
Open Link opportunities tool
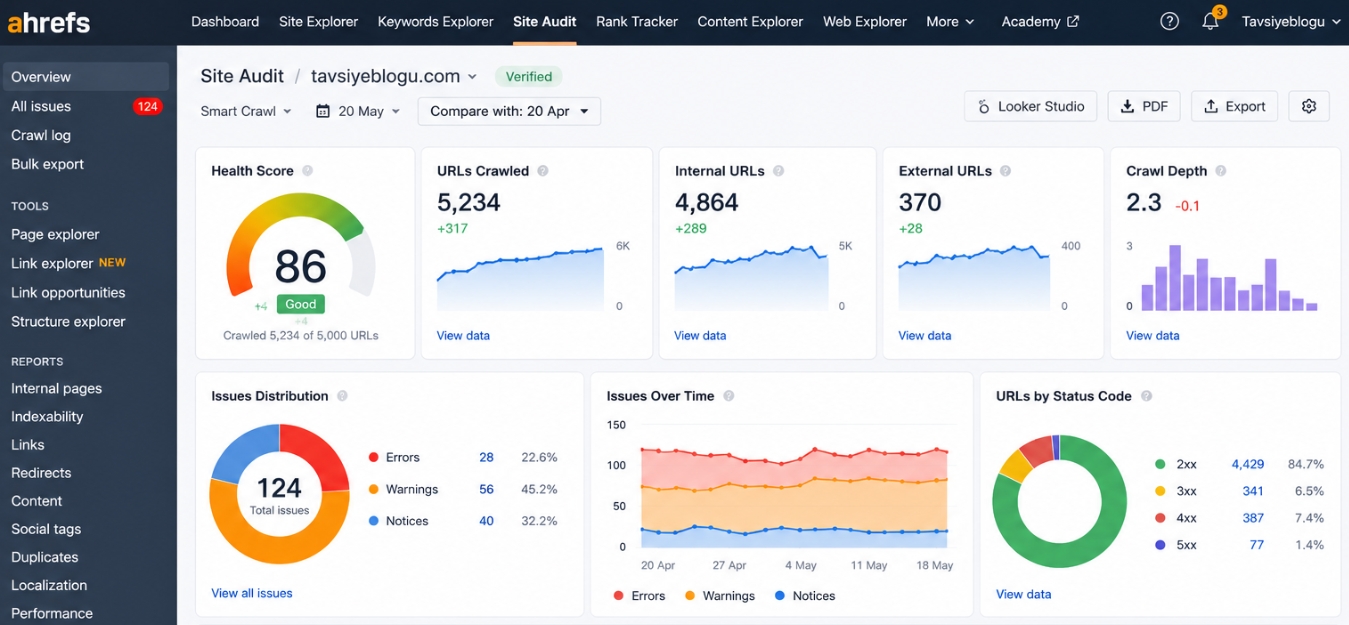(68, 293)
